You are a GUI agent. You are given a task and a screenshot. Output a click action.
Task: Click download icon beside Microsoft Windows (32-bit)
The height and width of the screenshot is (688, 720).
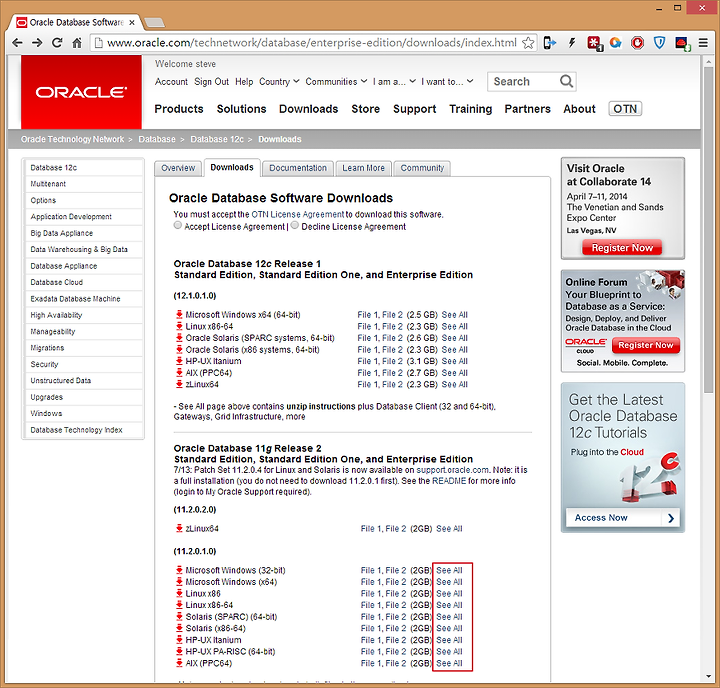179,570
